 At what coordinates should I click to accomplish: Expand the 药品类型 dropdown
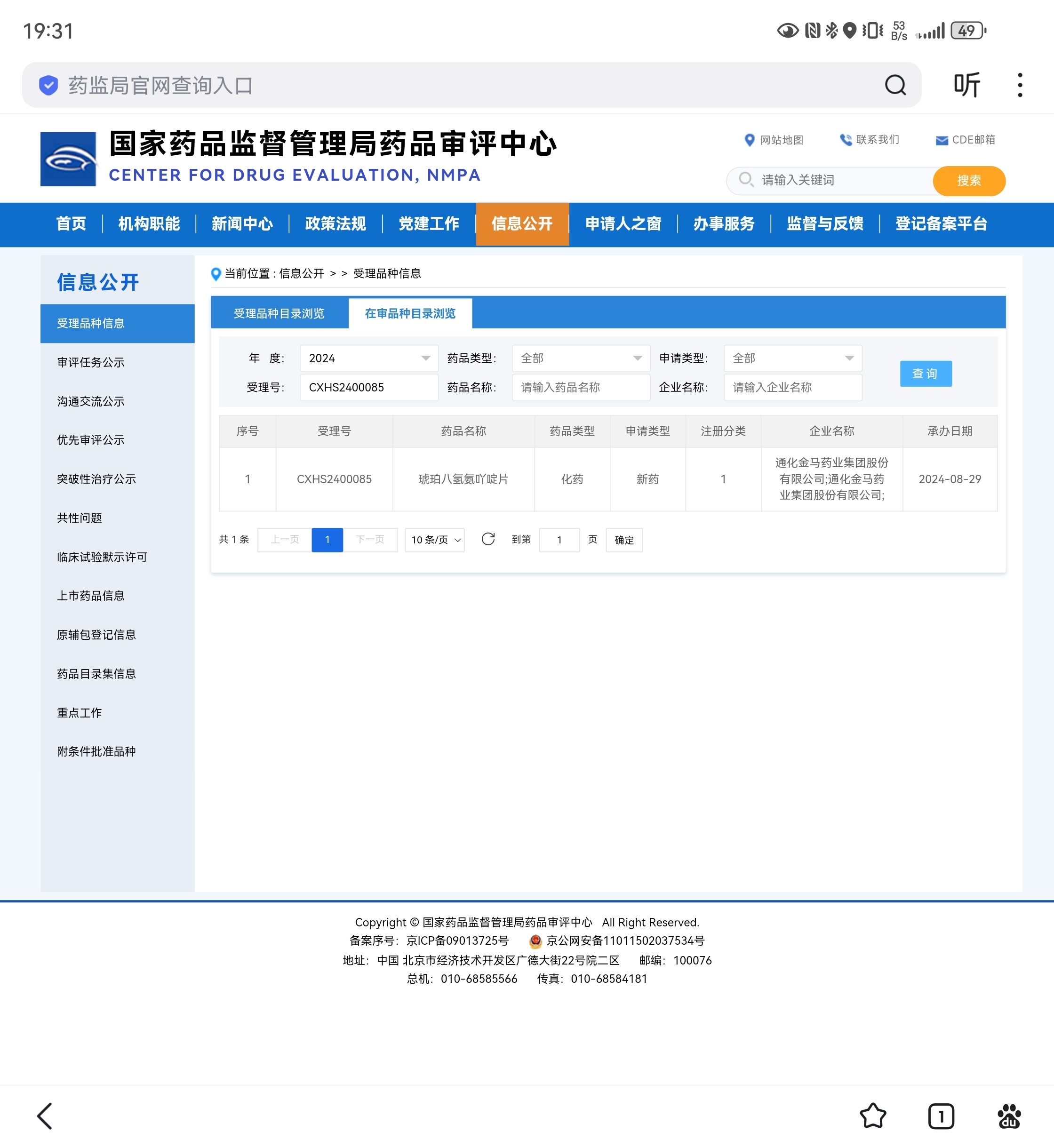point(581,358)
